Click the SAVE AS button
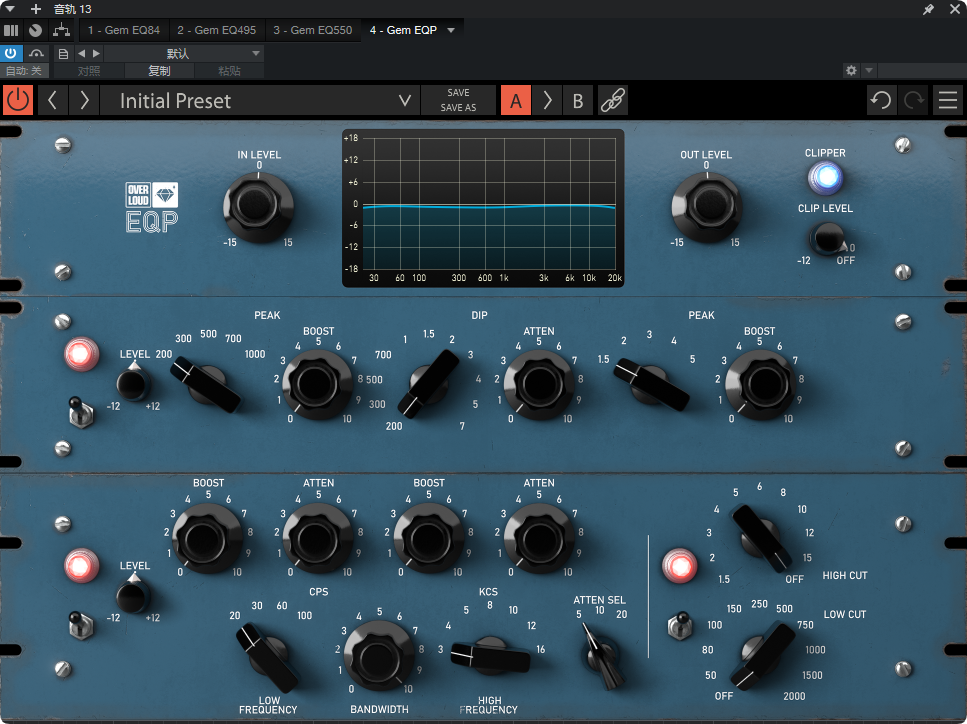The image size is (967, 724). point(458,107)
